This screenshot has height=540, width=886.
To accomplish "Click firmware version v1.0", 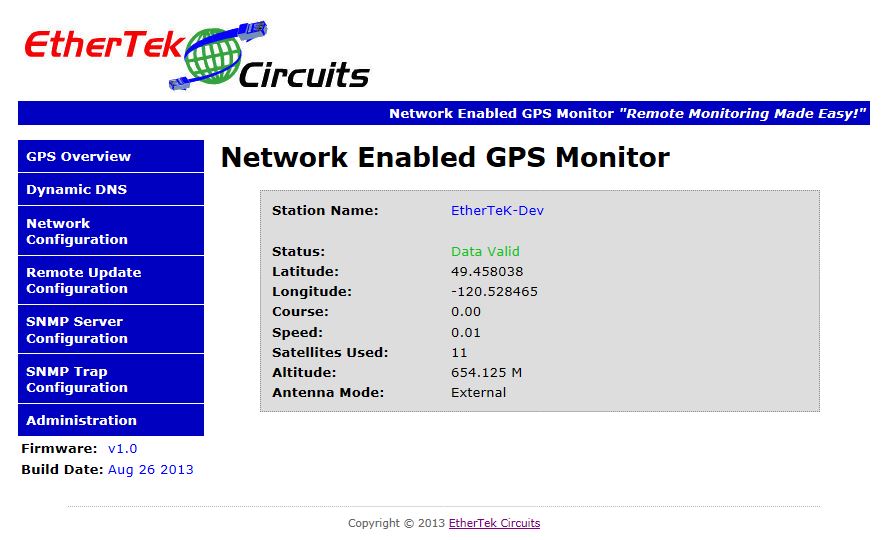I will (123, 448).
